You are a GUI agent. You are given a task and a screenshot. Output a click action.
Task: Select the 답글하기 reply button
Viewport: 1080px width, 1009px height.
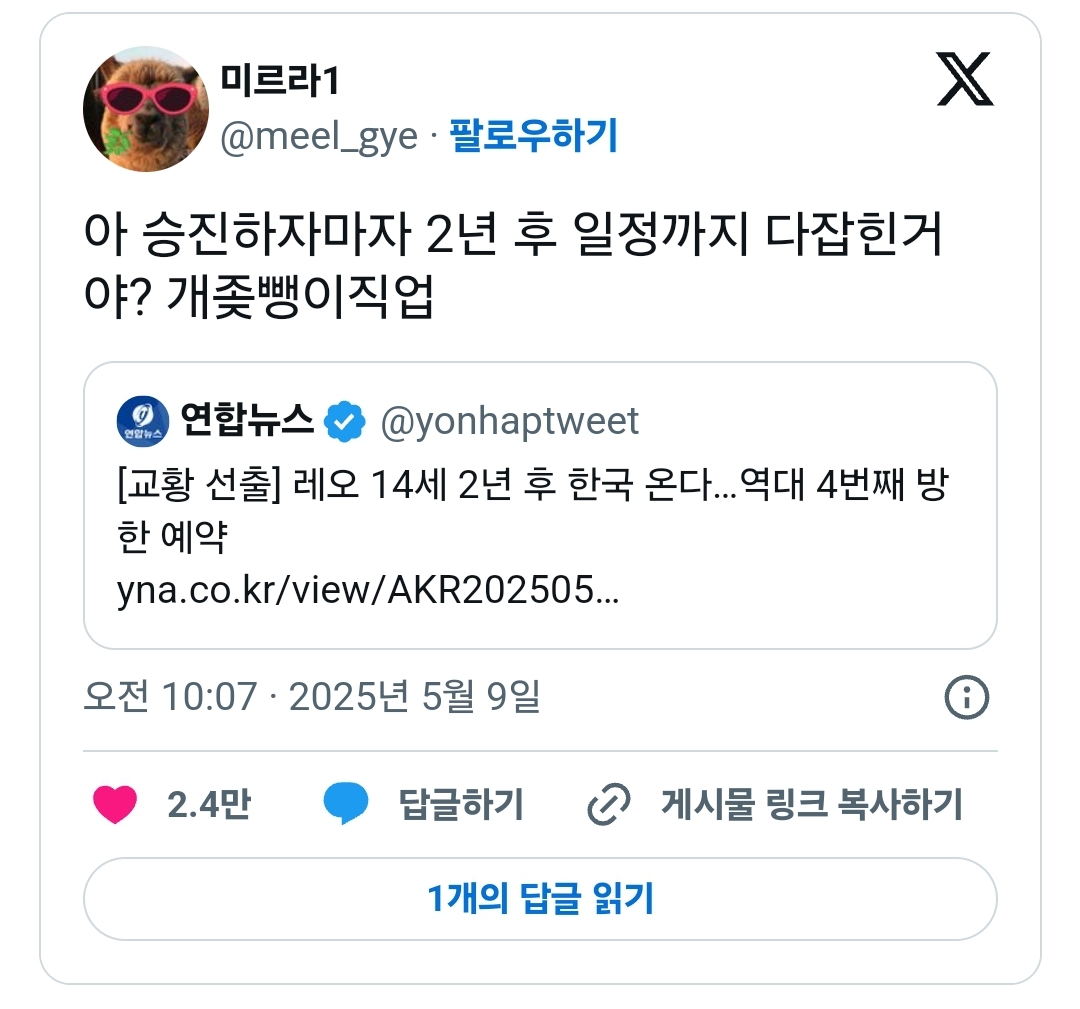pyautogui.click(x=461, y=804)
